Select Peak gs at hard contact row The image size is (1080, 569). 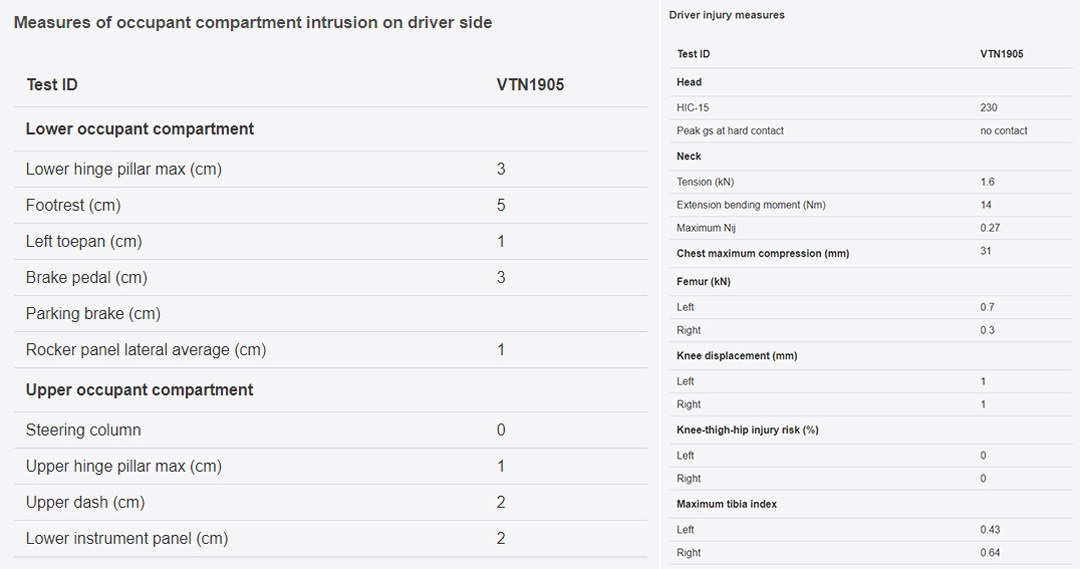[x=730, y=131]
